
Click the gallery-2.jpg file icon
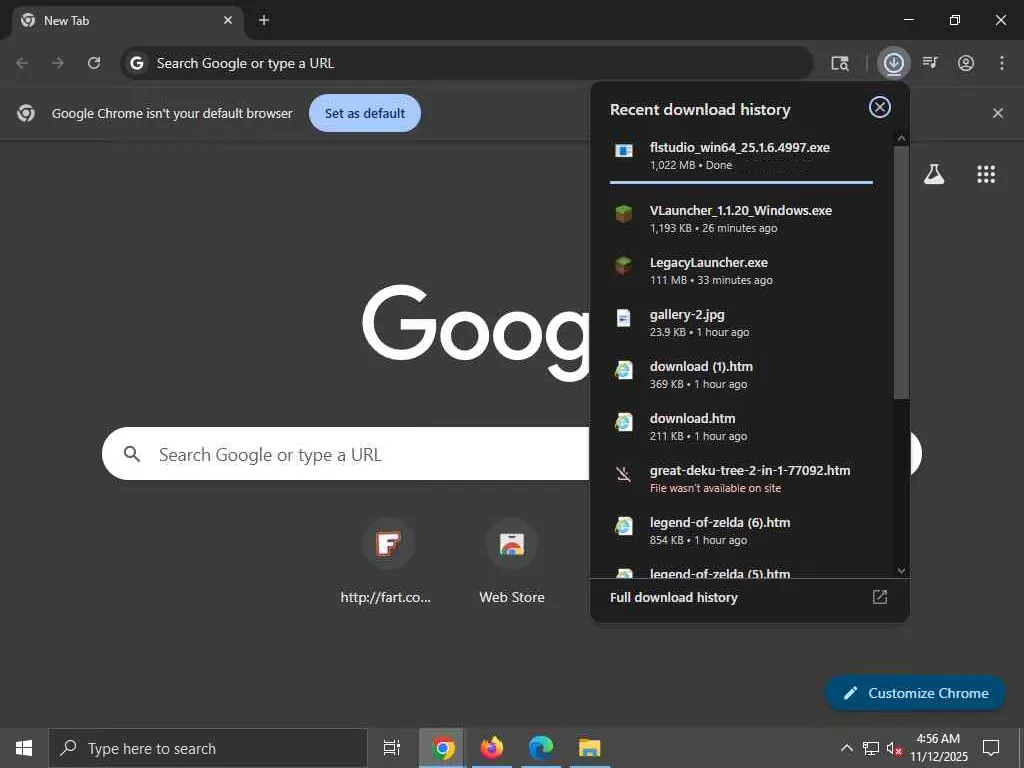(x=624, y=318)
